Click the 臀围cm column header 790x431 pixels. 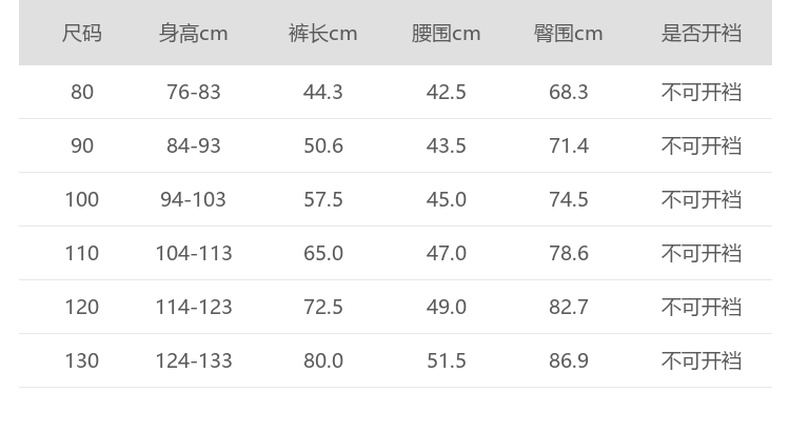coord(568,34)
